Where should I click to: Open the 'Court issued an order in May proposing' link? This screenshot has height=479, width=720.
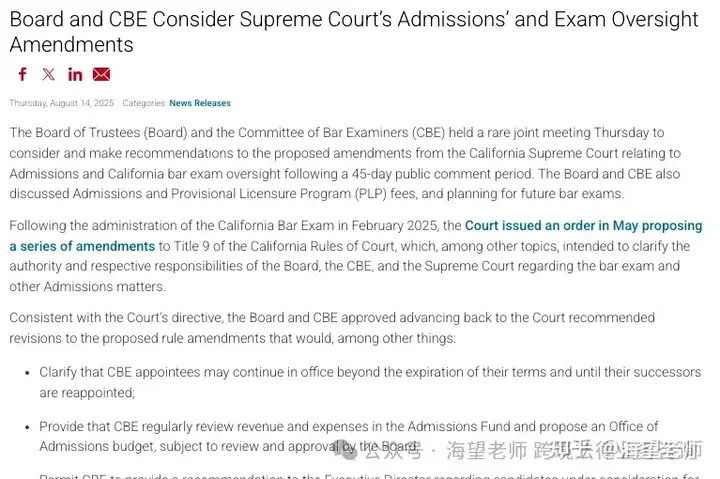tap(584, 225)
